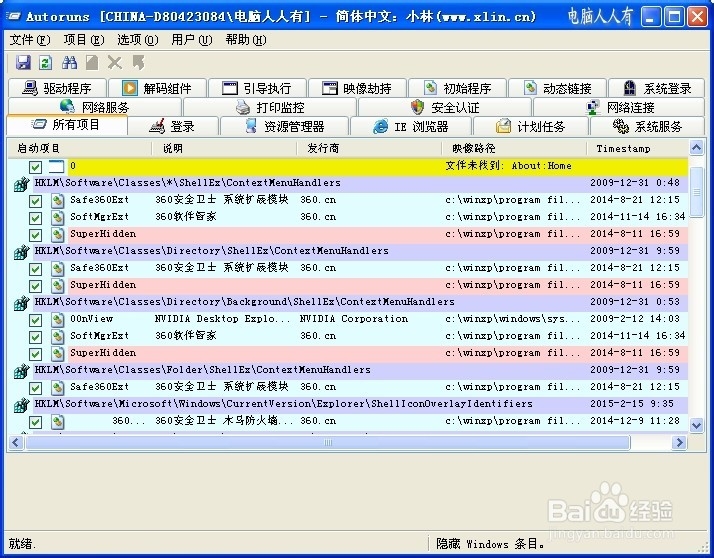Uncheck Safe360Ext under Folder\ShellEx ContextMenuHandlers
The width and height of the screenshot is (714, 558).
point(36,388)
